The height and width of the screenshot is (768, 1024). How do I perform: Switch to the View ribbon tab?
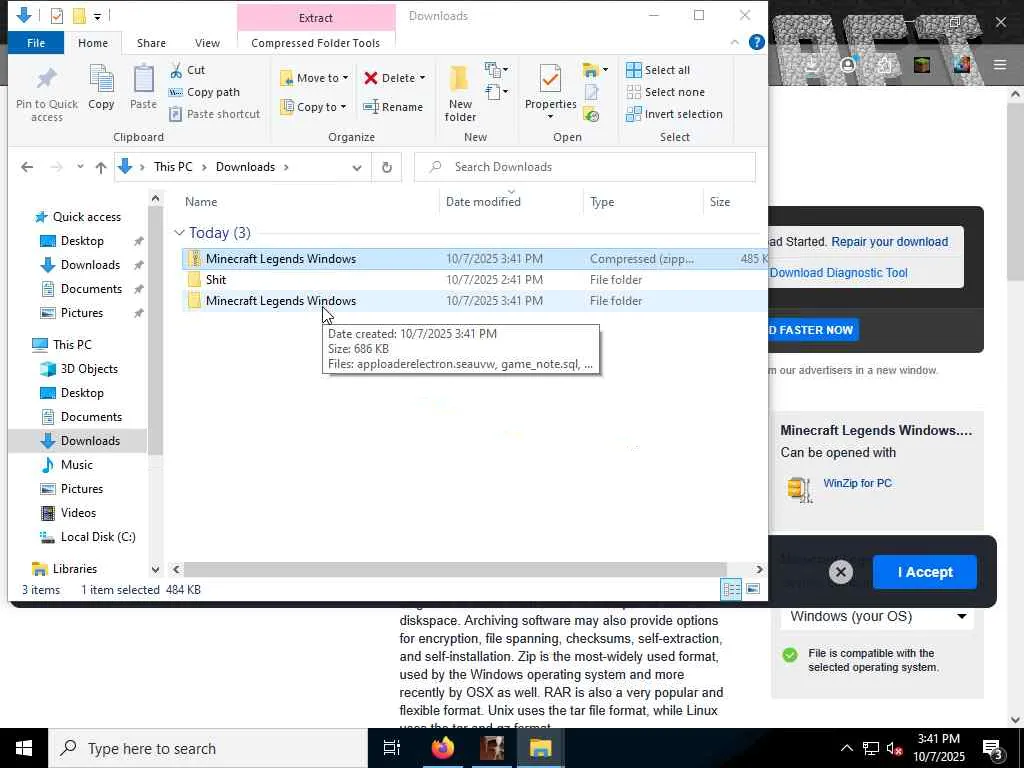pos(207,43)
